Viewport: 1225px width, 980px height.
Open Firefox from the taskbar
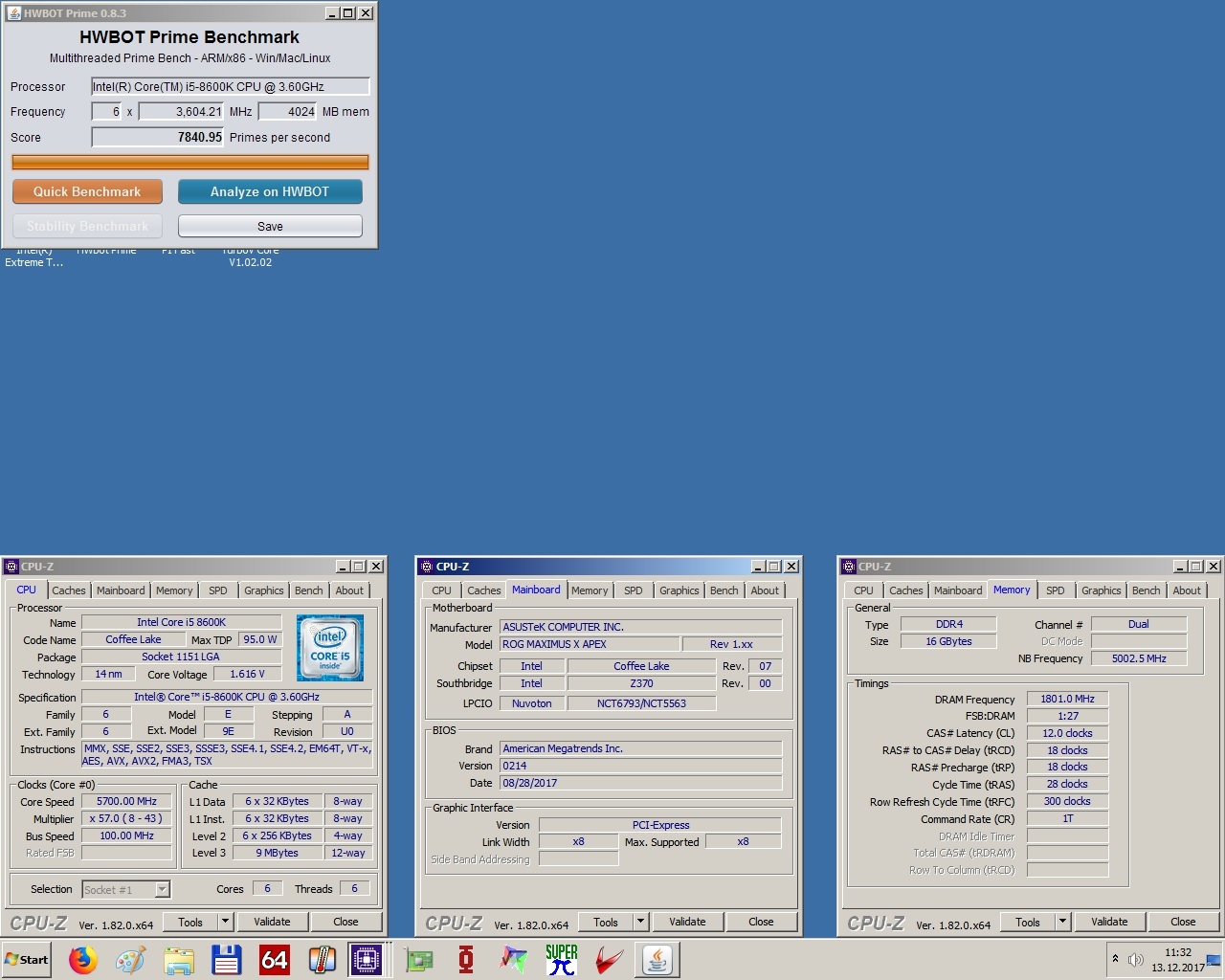(x=82, y=959)
